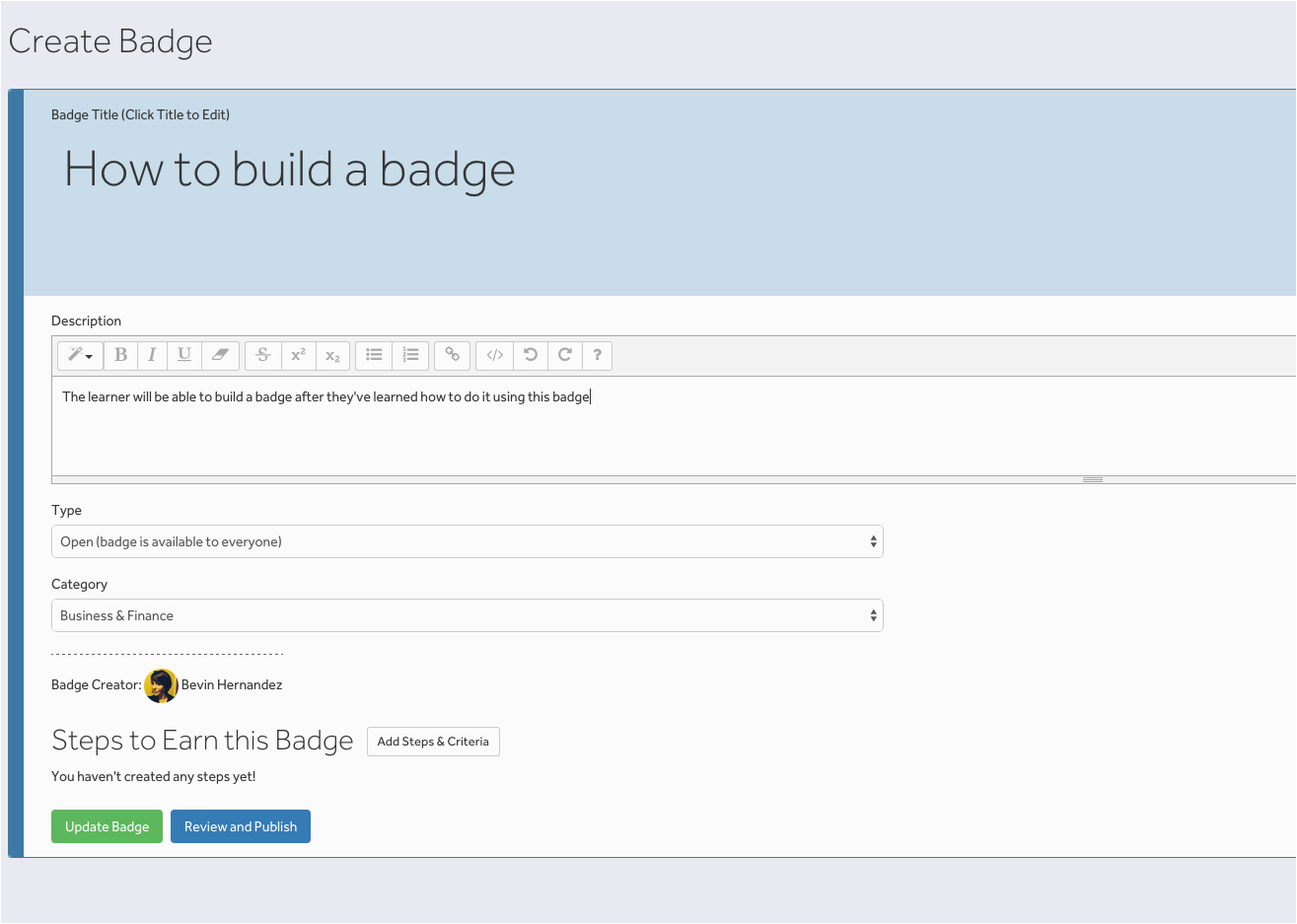The width and height of the screenshot is (1297, 924).
Task: Apply subscript formatting
Action: point(332,355)
